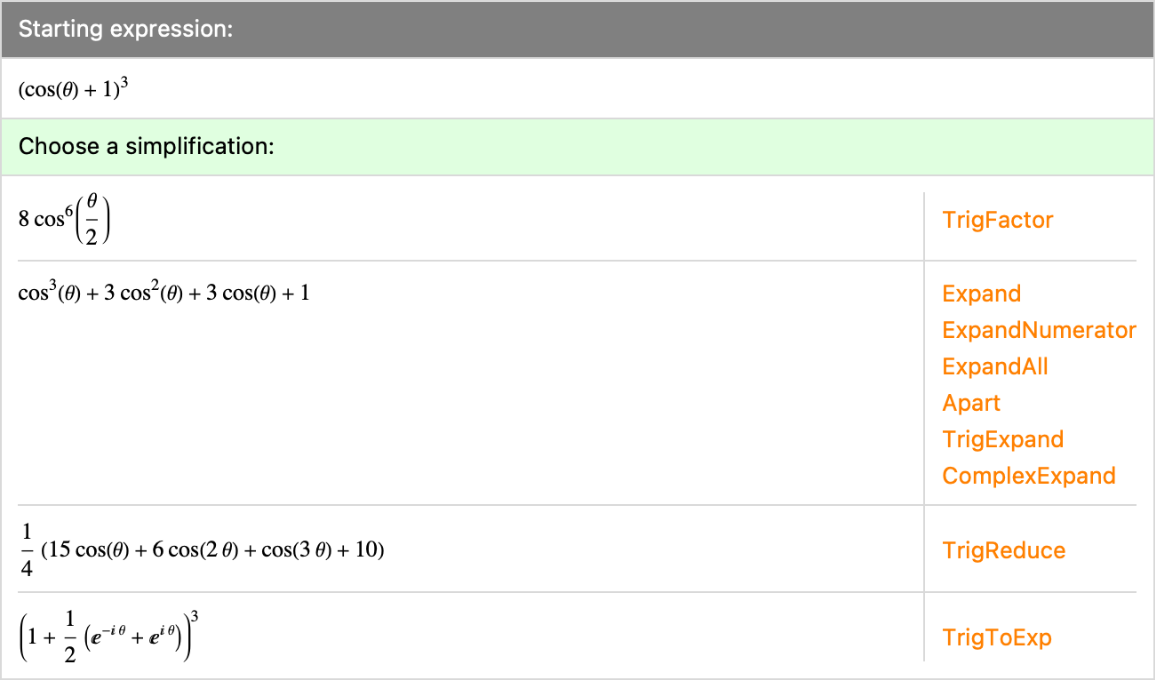Viewport: 1156px width, 680px height.
Task: Choose TrigExpand from the list
Action: point(1002,440)
